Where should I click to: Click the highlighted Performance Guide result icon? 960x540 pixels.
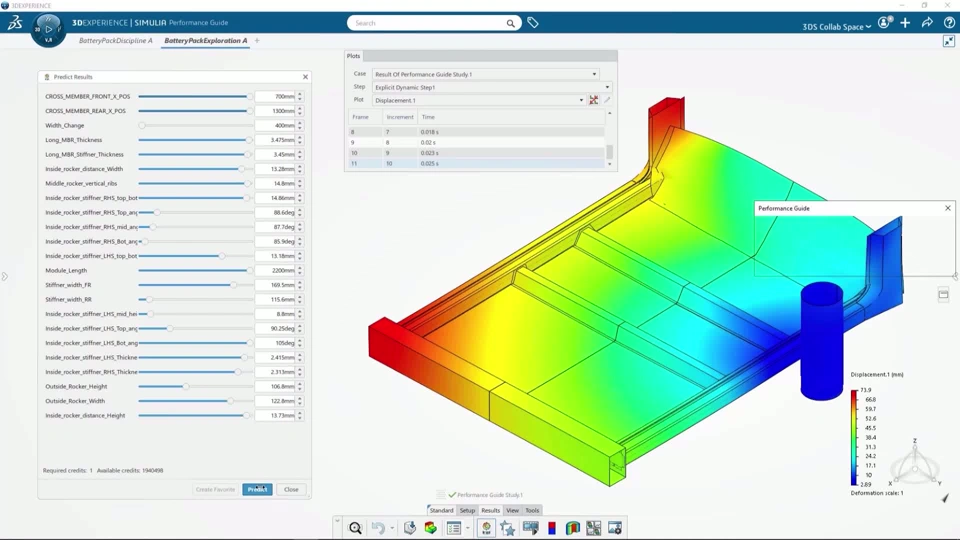pos(486,528)
